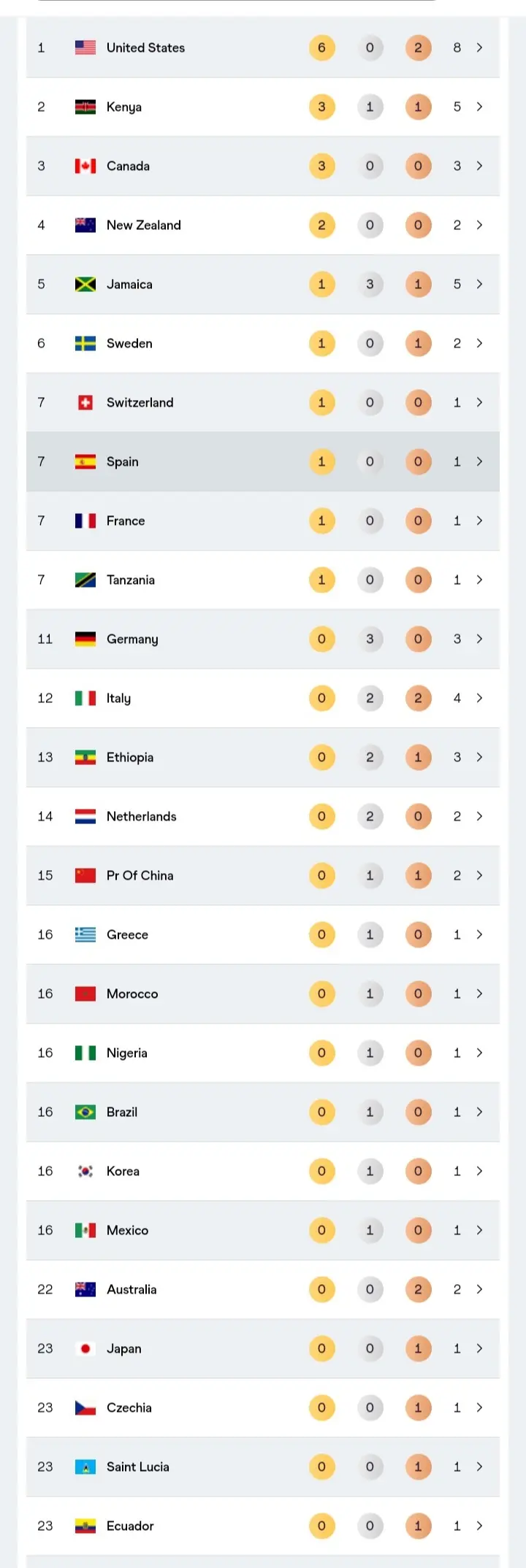Open the Netherlands country link
This screenshot has width=526, height=1568.
tap(141, 816)
